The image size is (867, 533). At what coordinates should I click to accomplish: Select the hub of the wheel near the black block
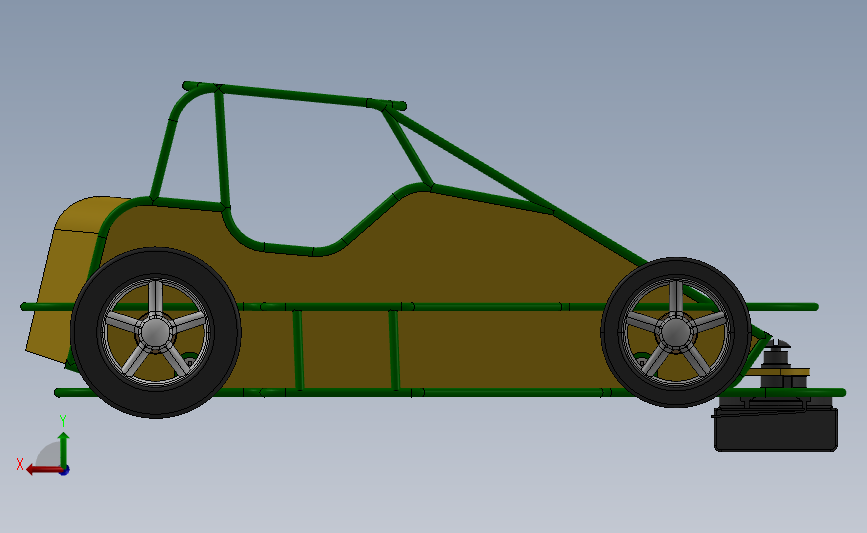tap(676, 332)
